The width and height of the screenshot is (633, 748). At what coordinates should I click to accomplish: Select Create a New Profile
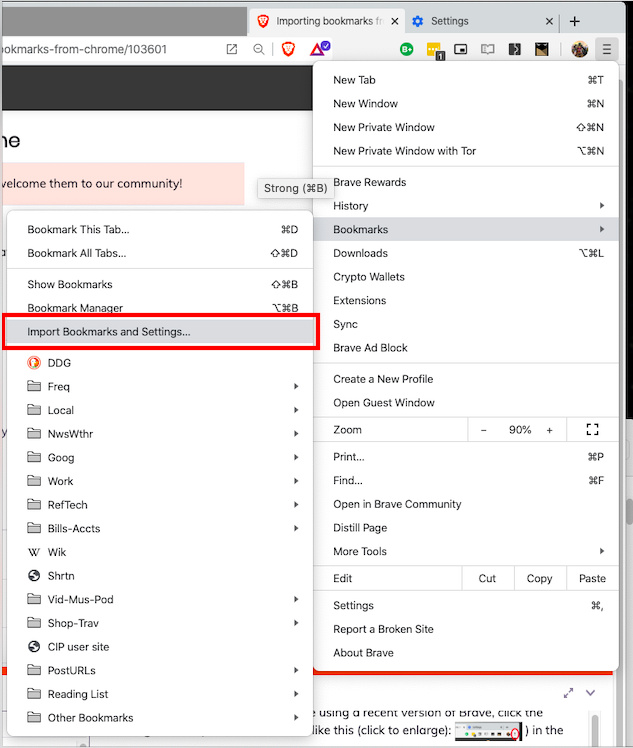(x=466, y=379)
